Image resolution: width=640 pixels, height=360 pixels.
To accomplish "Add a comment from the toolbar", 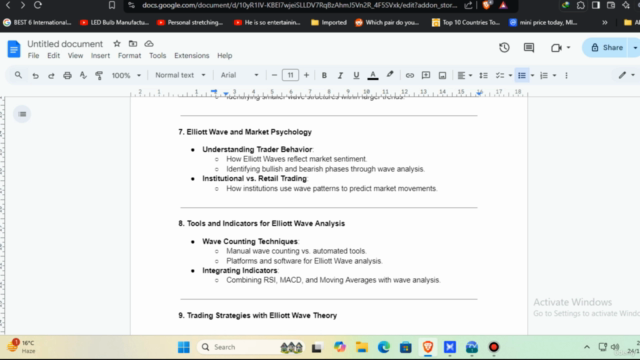I will pyautogui.click(x=426, y=75).
